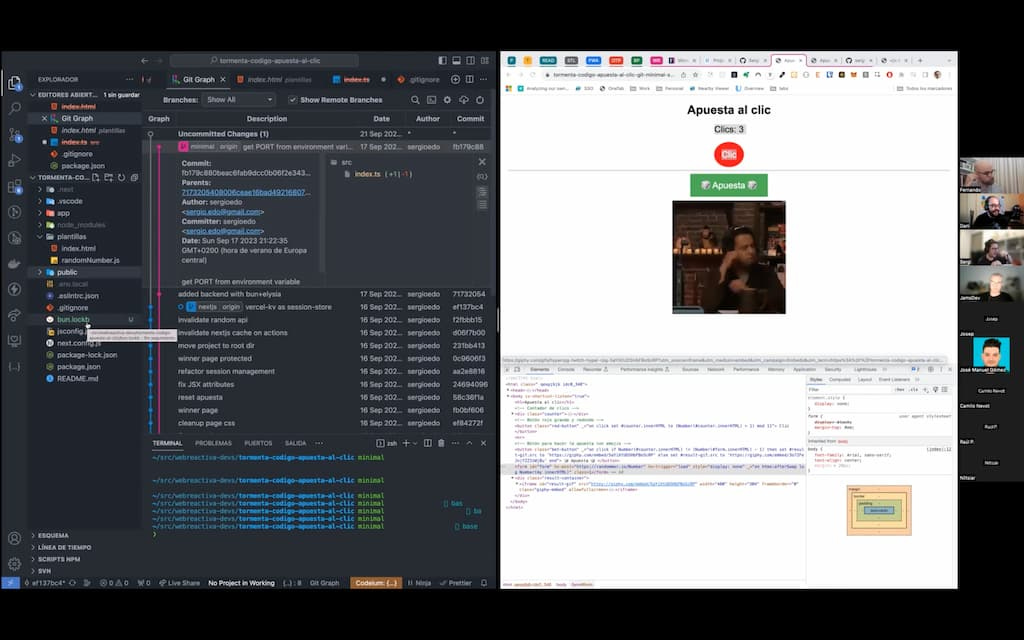The image size is (1024, 640).
Task: Split the editor to the right
Action: [470, 79]
